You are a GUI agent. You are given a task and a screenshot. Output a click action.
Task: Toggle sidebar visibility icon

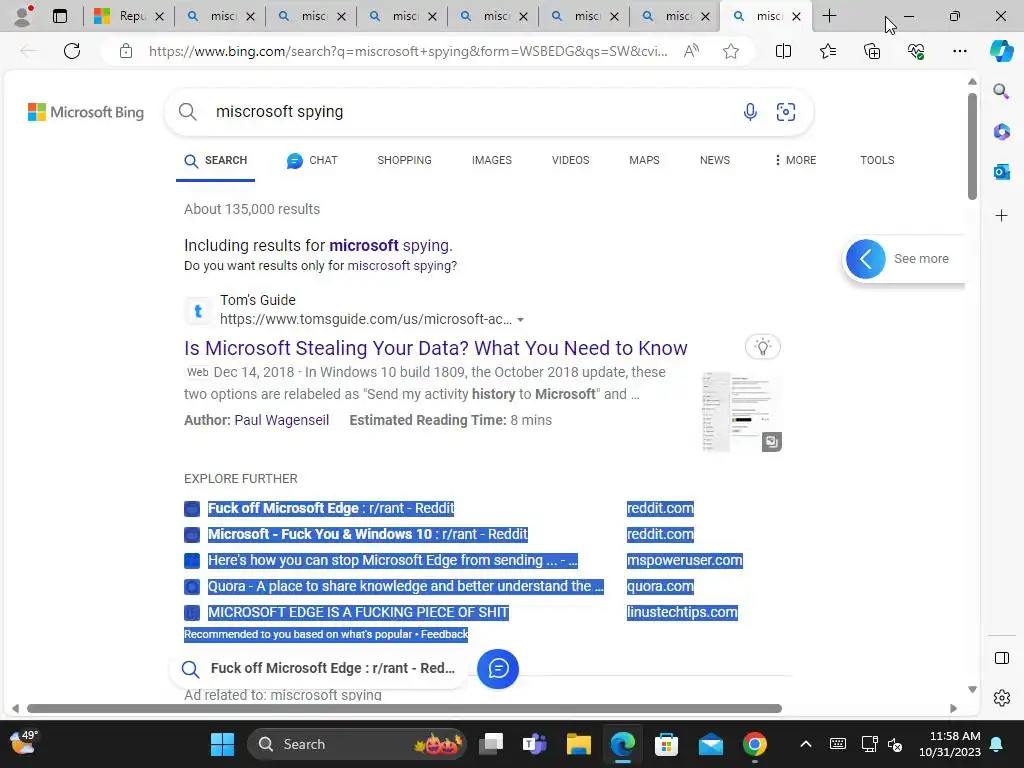(1001, 658)
